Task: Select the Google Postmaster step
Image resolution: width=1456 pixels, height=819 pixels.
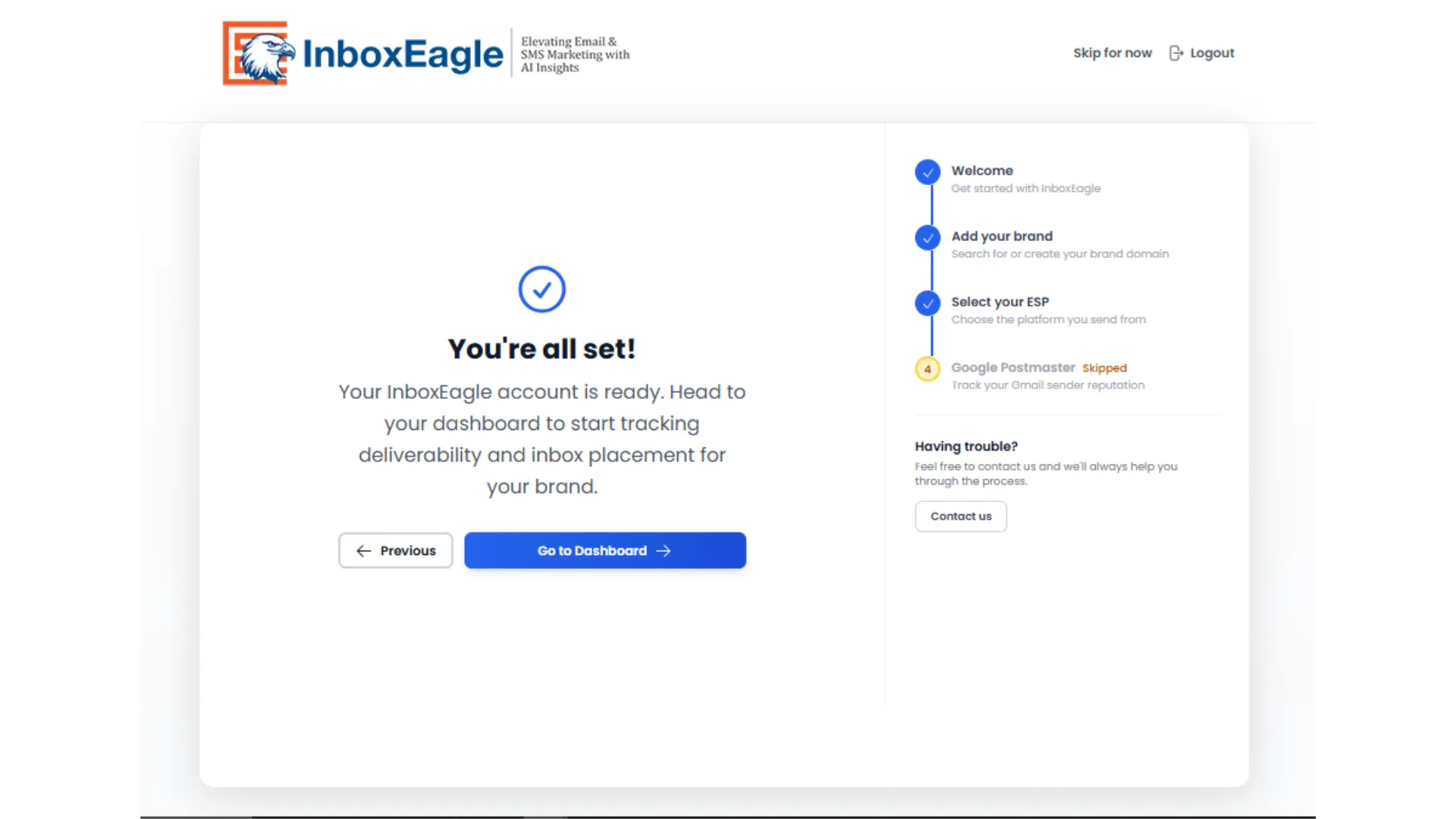Action: coord(1013,368)
